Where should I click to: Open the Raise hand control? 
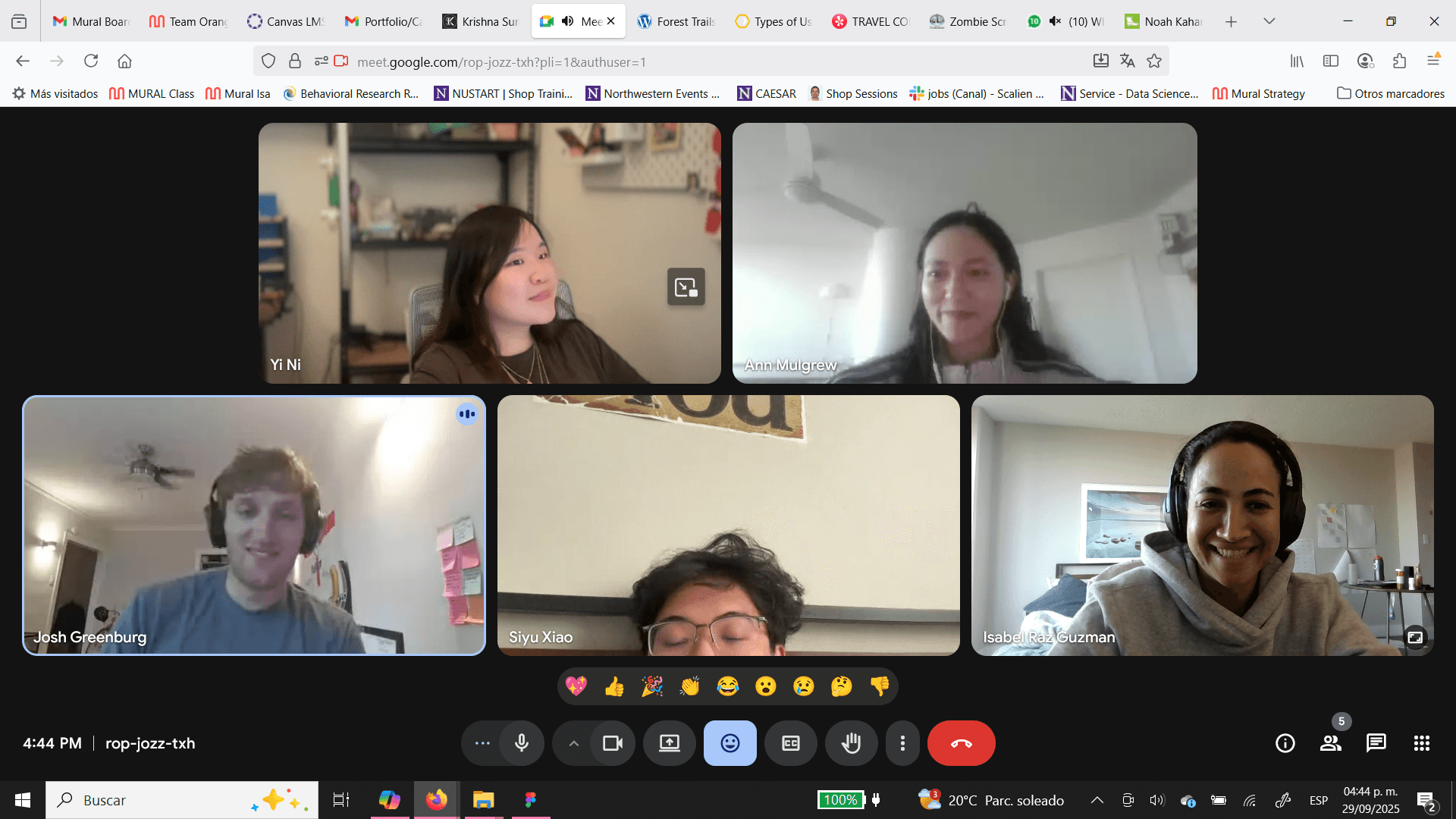[851, 743]
